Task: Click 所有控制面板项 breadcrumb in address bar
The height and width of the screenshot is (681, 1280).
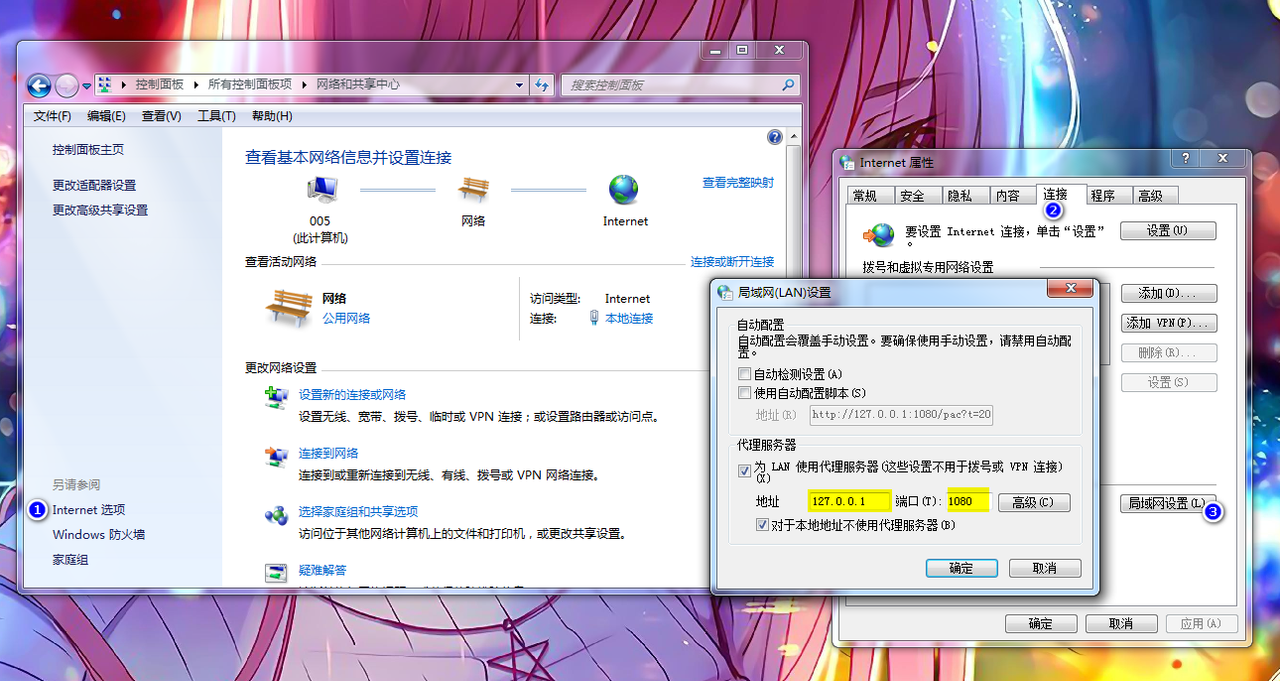Action: (250, 85)
